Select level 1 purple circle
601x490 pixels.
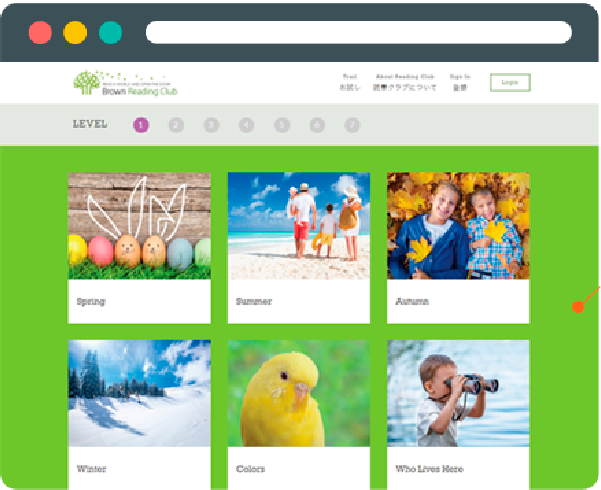(x=141, y=125)
